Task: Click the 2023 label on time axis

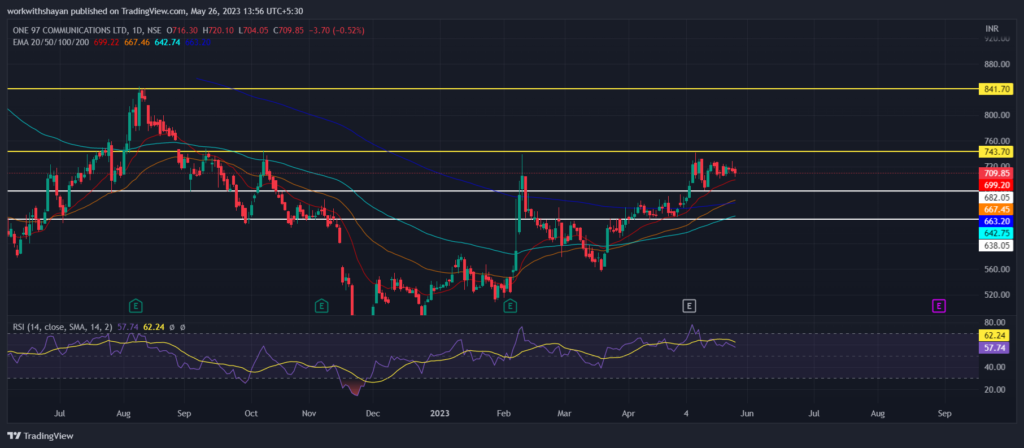Action: click(440, 411)
